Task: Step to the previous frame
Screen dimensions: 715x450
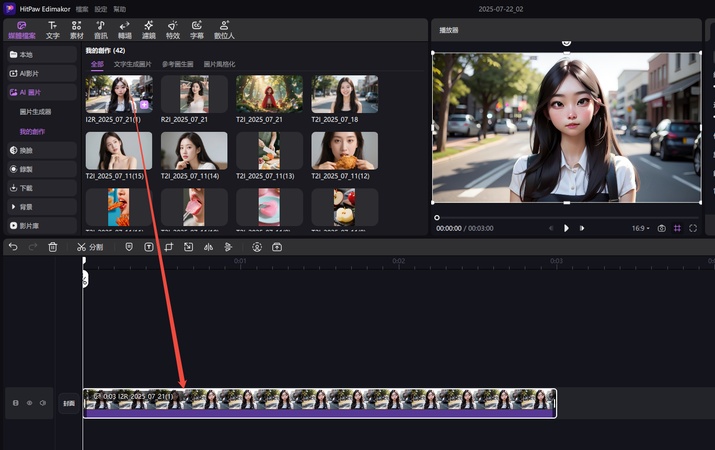Action: pos(551,228)
